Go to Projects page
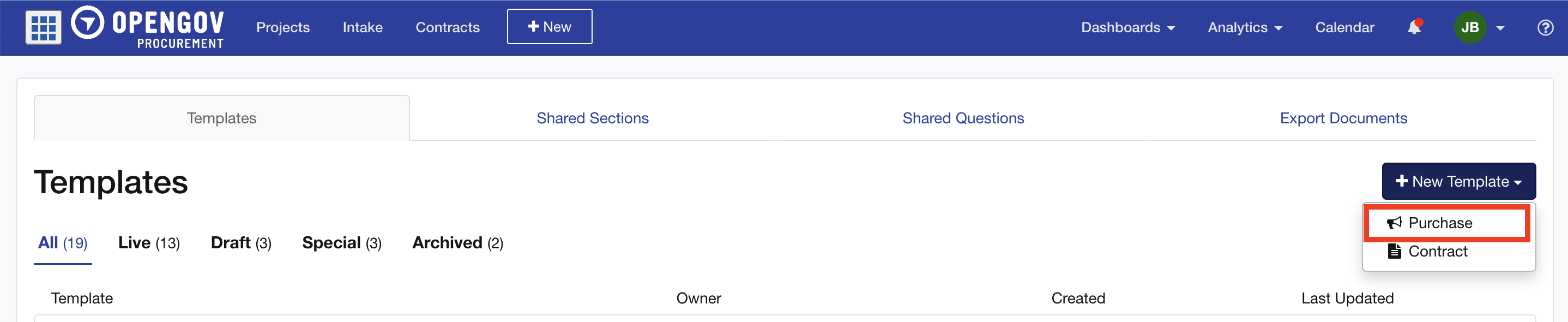1568x322 pixels. coord(283,27)
